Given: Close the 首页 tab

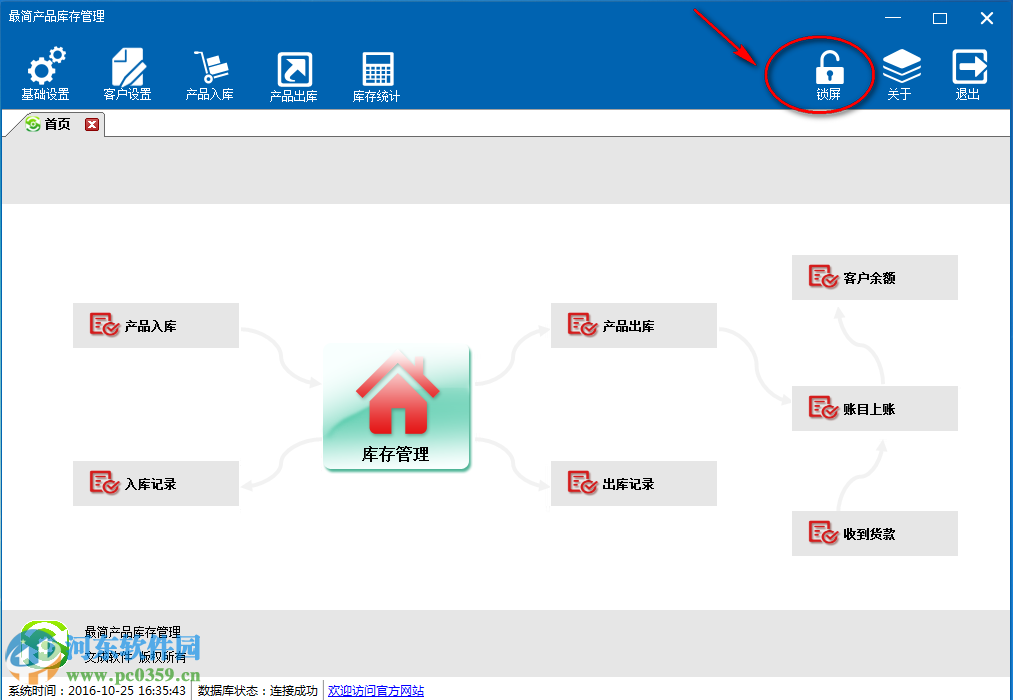Looking at the screenshot, I should 92,125.
